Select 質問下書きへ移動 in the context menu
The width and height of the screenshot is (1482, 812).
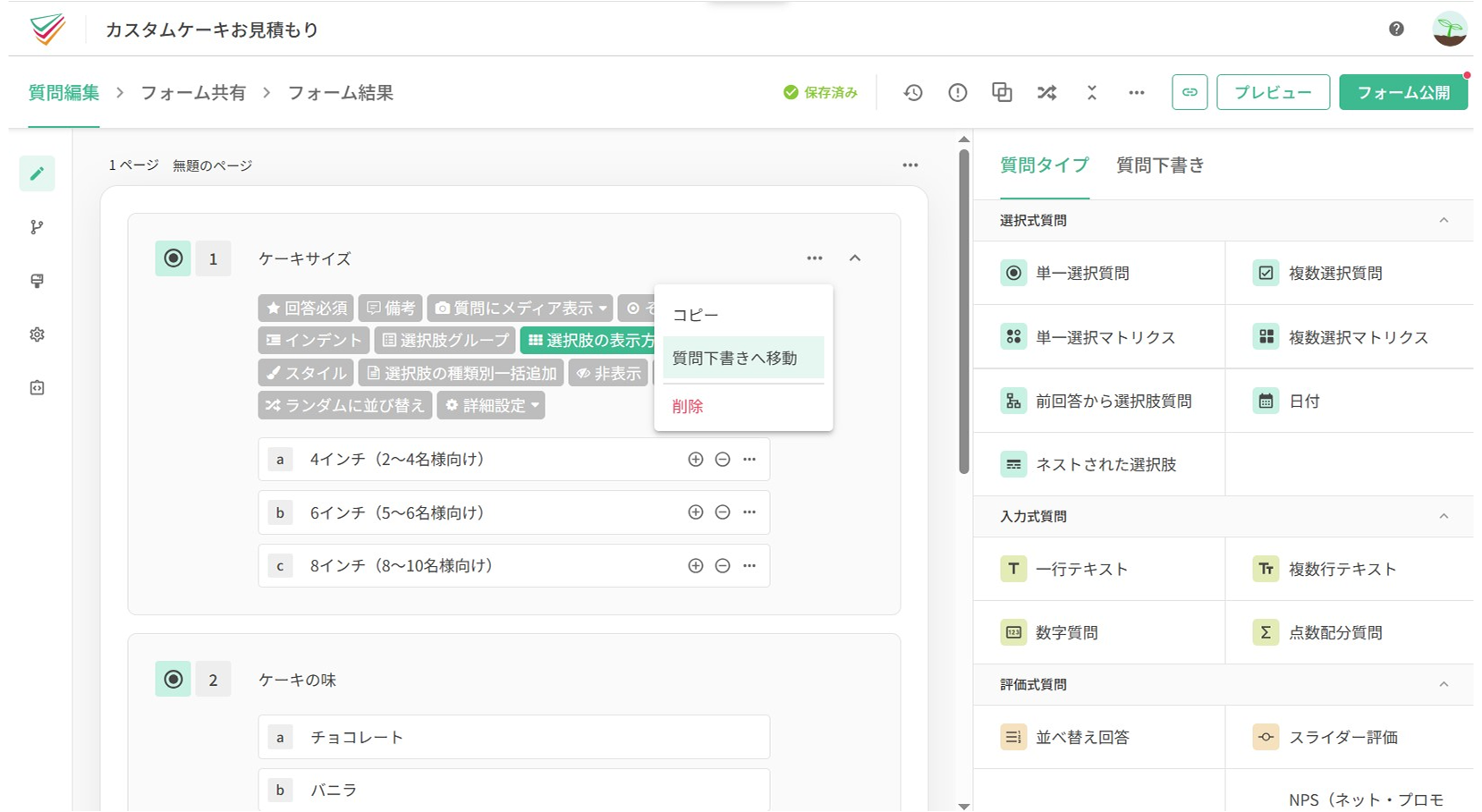pyautogui.click(x=743, y=358)
